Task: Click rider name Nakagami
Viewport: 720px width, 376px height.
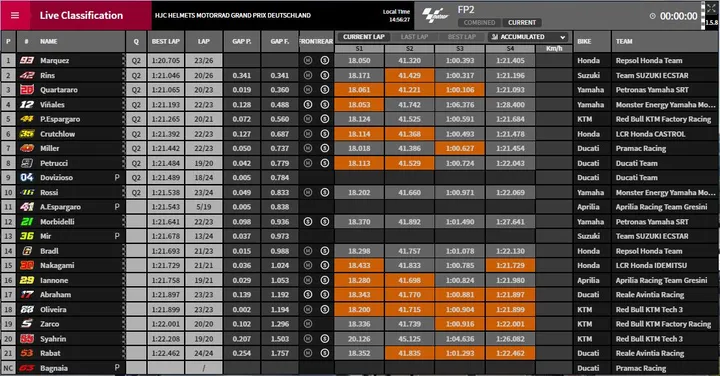Action: pyautogui.click(x=57, y=265)
